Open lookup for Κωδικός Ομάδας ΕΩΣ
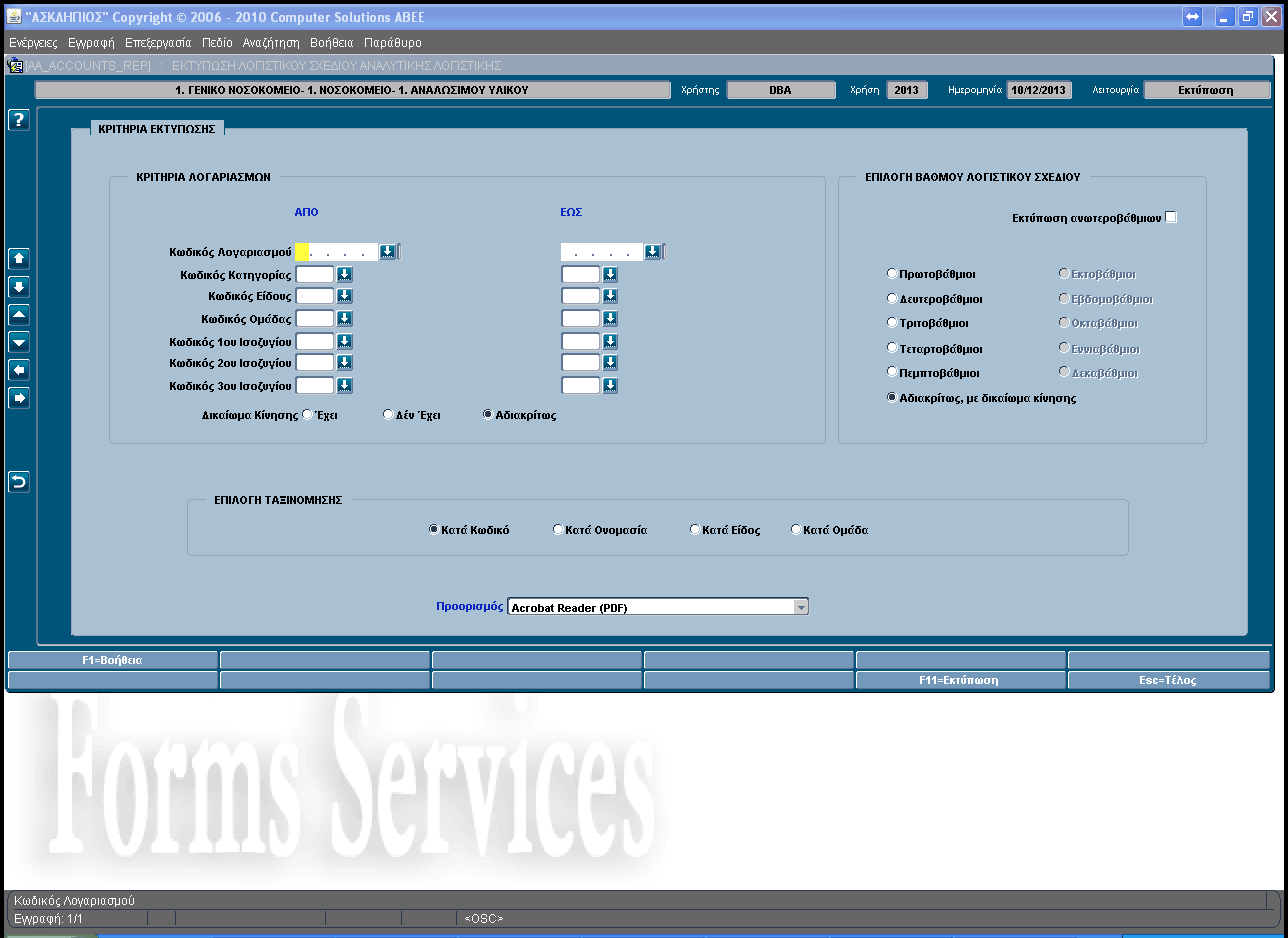Screen dimensions: 1288x938 (x=610, y=319)
